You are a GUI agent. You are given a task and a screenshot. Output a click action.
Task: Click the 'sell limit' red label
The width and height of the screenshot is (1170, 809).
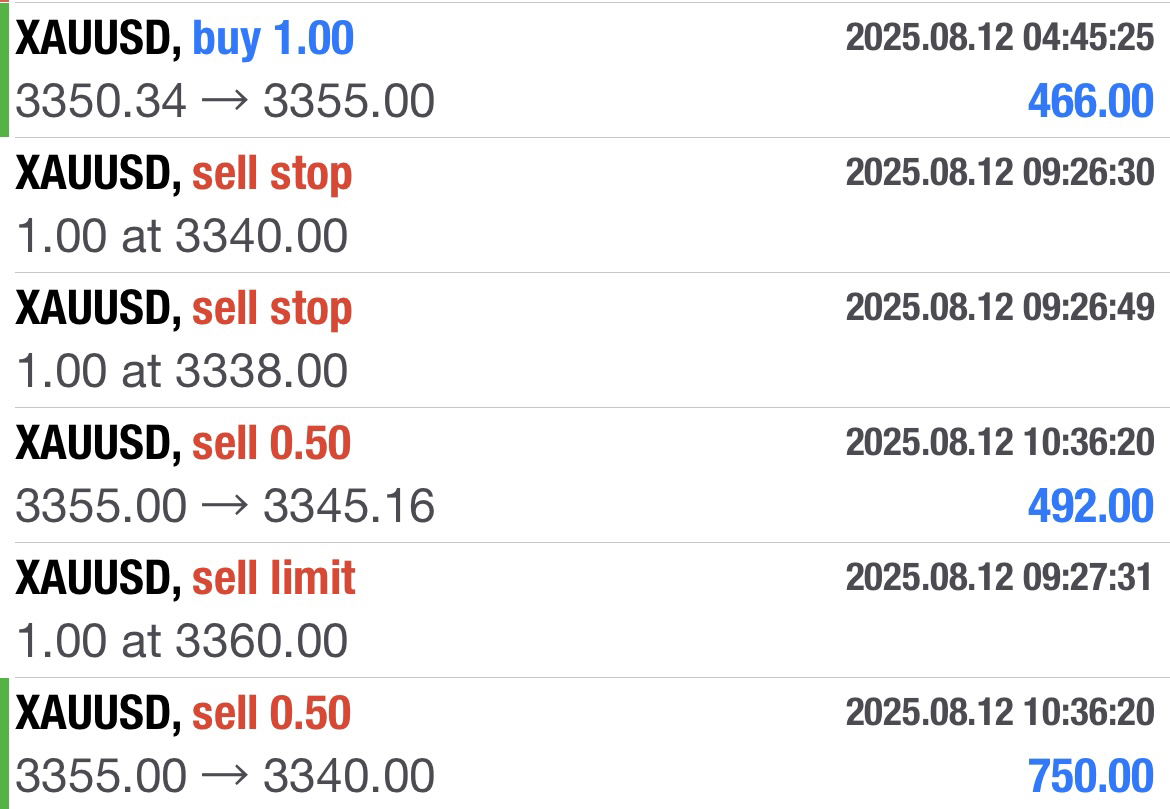(x=274, y=578)
